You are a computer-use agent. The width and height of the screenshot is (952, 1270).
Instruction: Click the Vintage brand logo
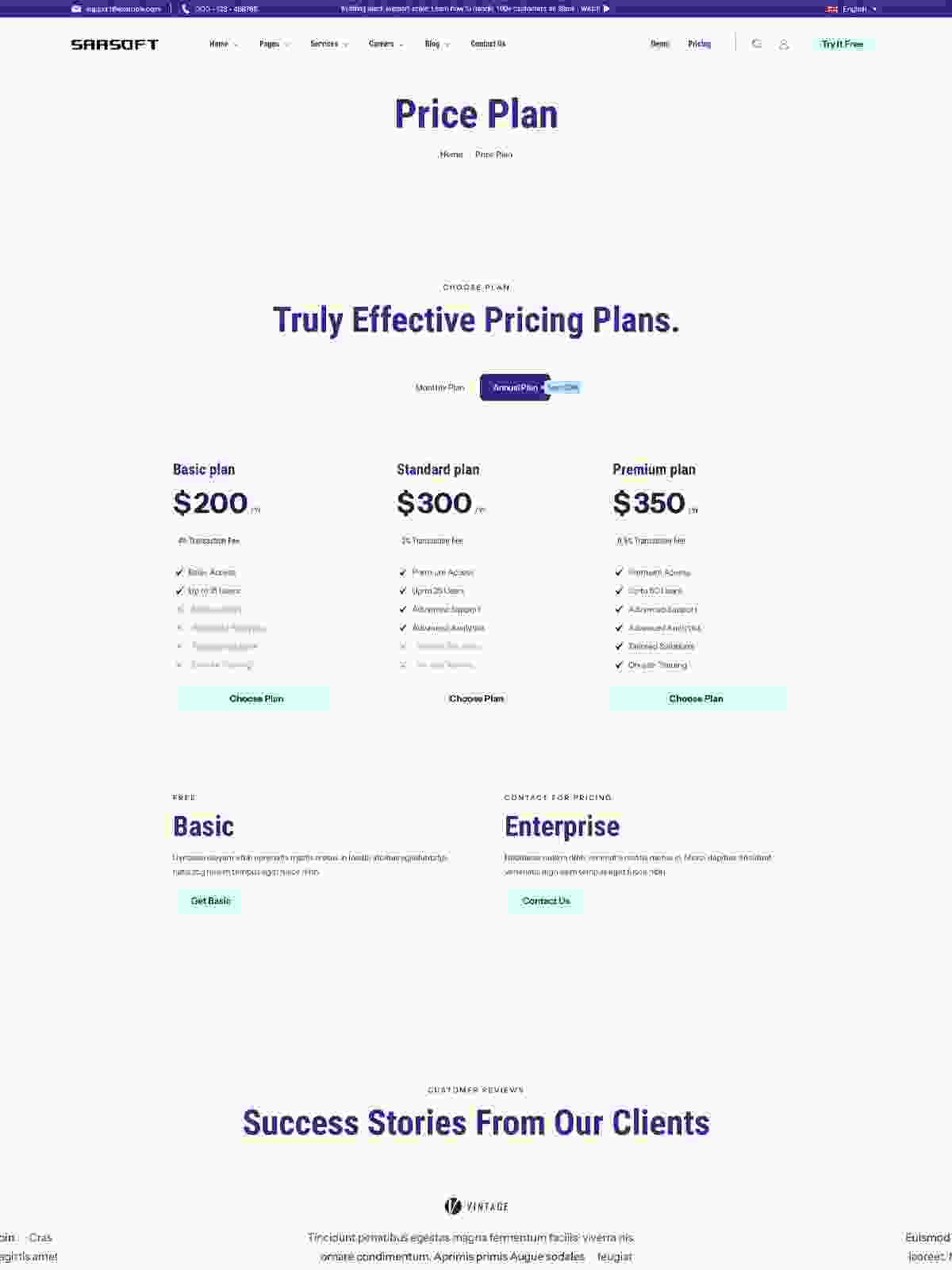476,1206
